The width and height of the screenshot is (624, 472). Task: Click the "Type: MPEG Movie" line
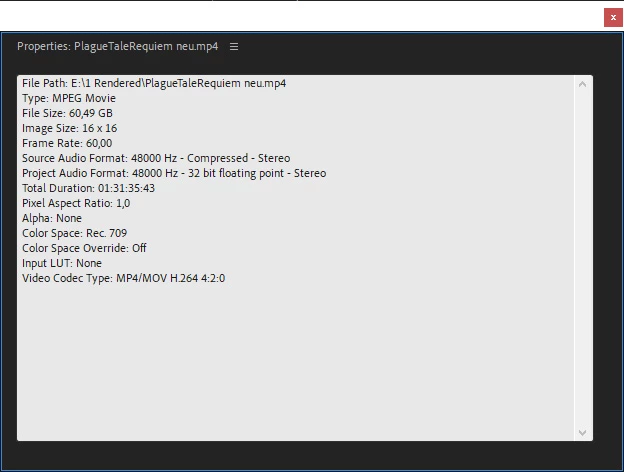coord(69,98)
